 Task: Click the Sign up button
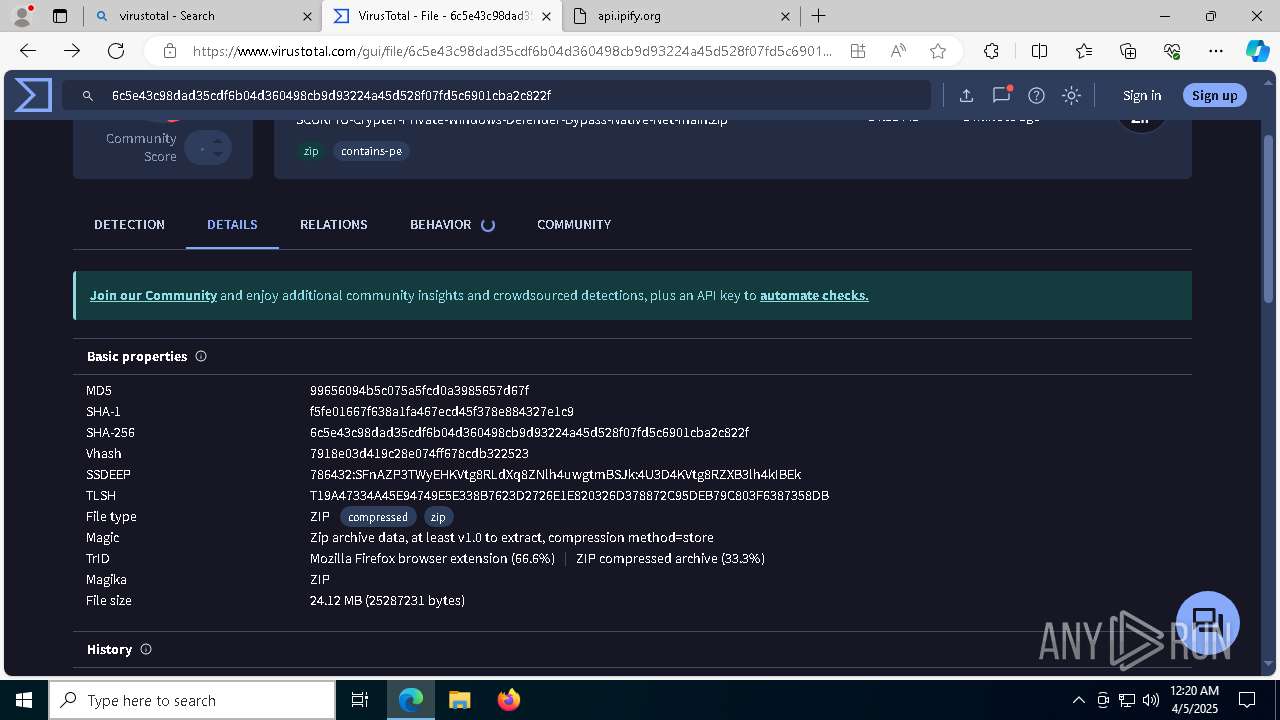tap(1214, 95)
